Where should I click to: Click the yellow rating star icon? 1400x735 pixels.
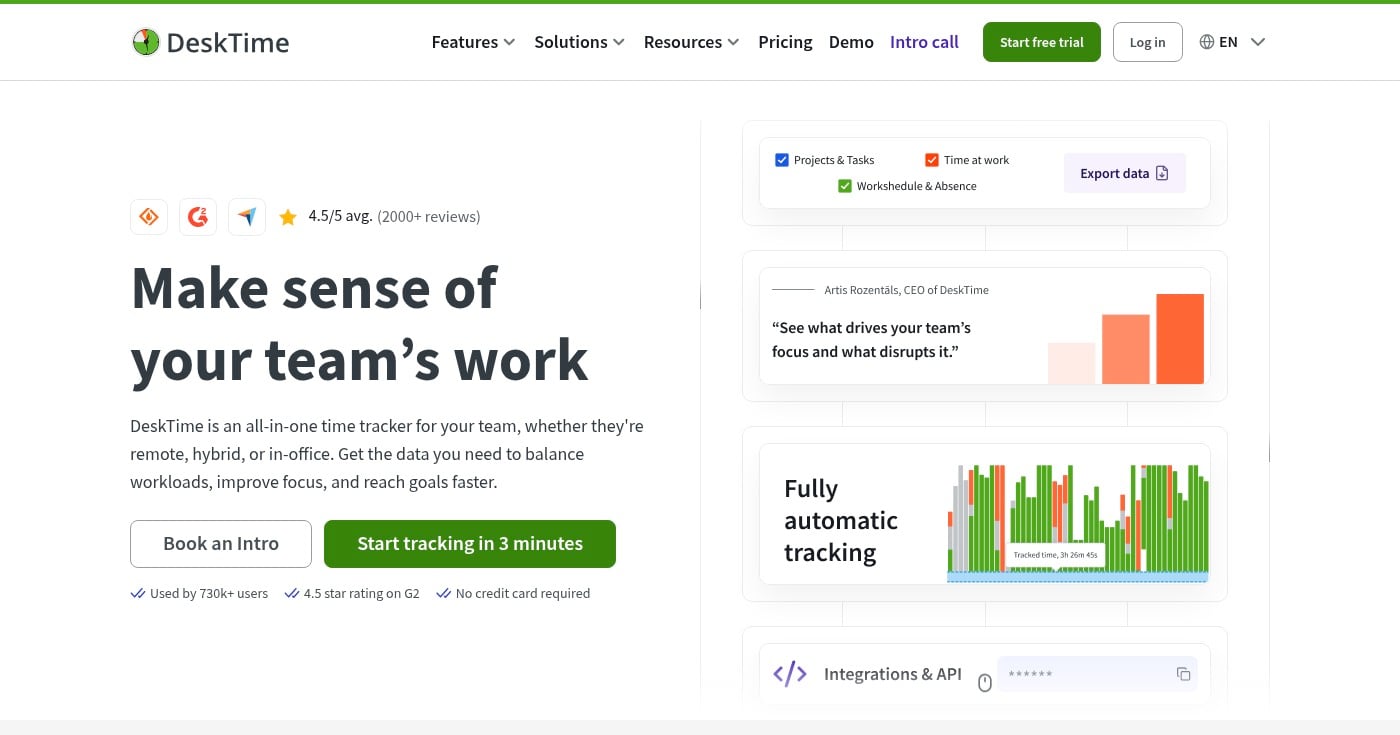[288, 217]
